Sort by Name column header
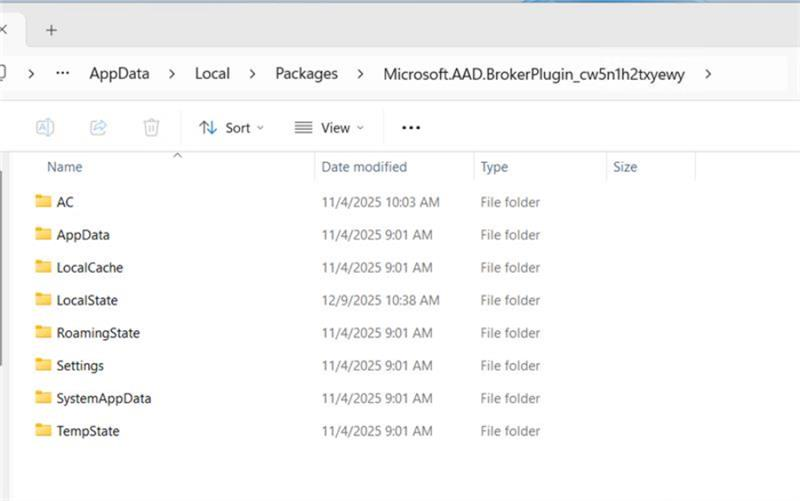Image resolution: width=800 pixels, height=501 pixels. click(x=65, y=167)
